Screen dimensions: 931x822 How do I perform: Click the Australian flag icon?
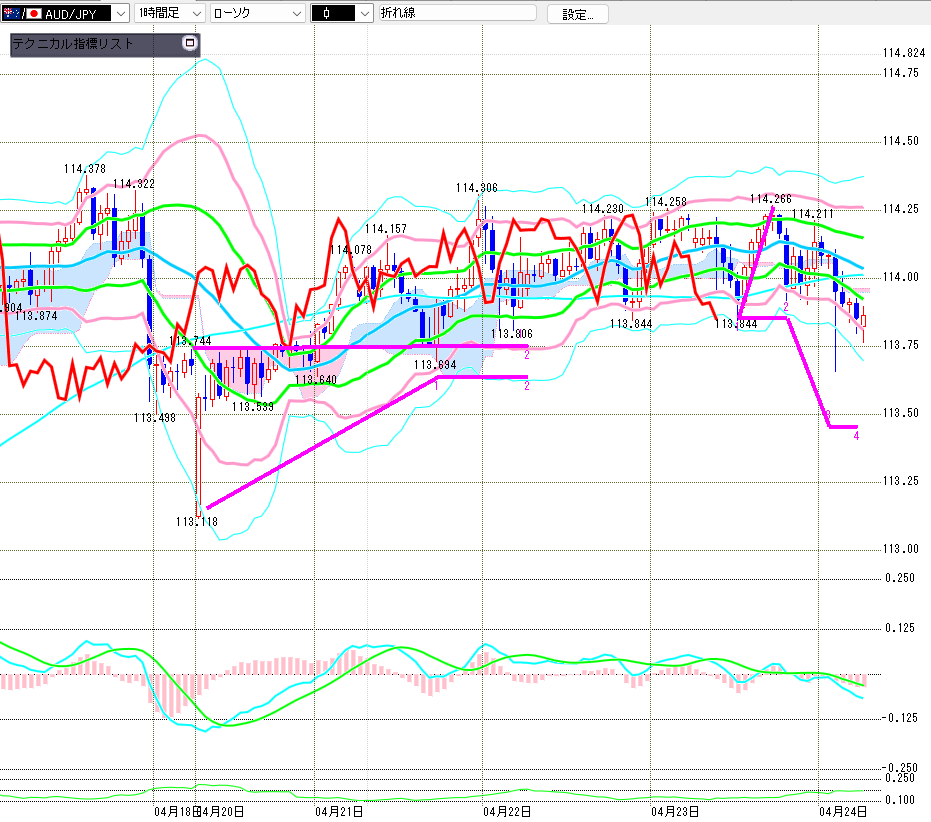pos(12,13)
